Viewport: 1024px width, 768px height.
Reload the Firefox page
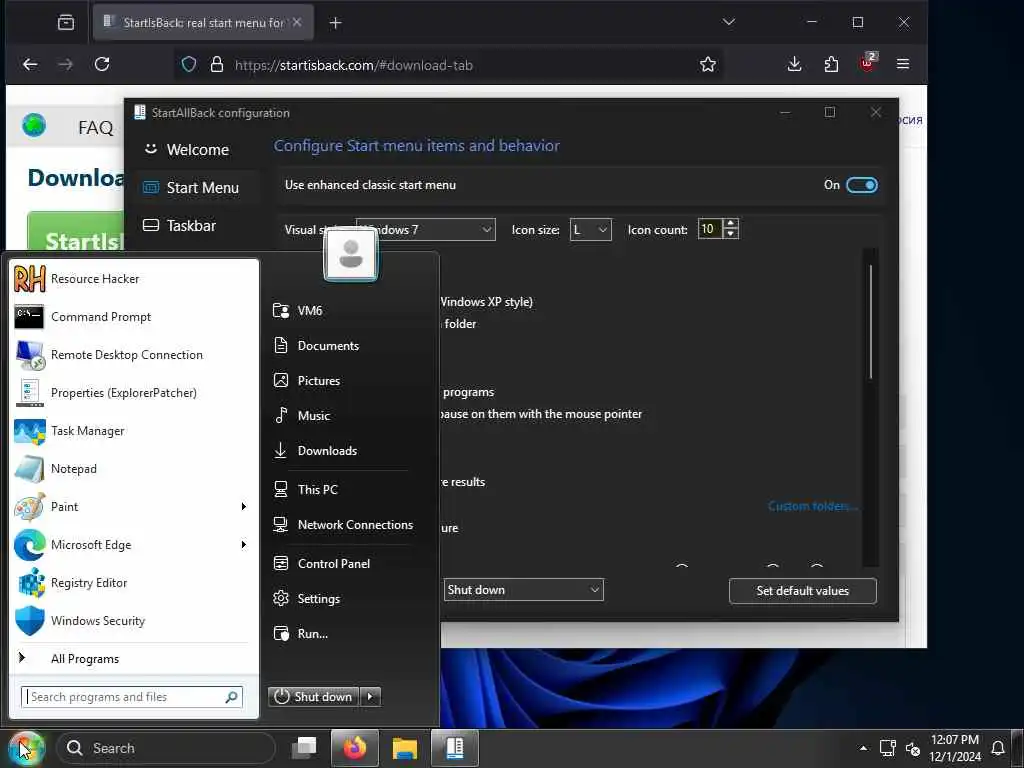pos(102,64)
